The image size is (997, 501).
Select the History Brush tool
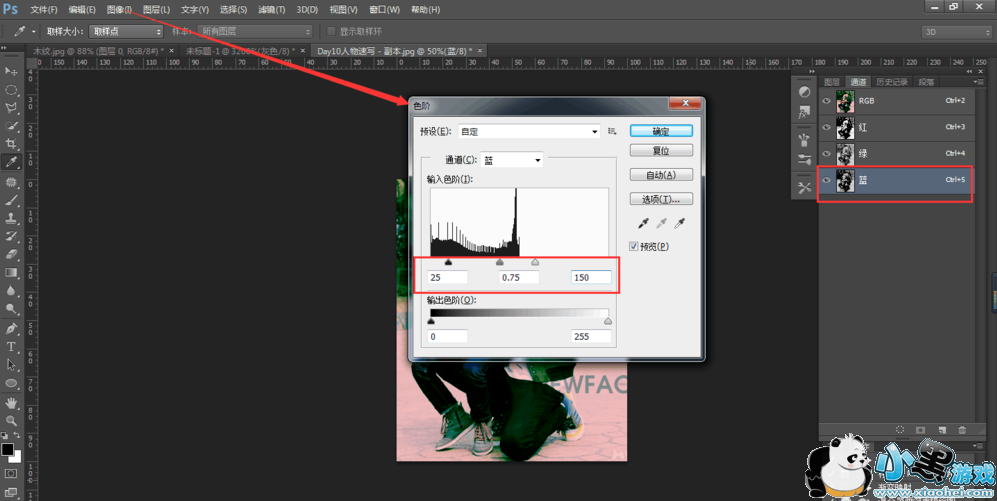pos(11,236)
